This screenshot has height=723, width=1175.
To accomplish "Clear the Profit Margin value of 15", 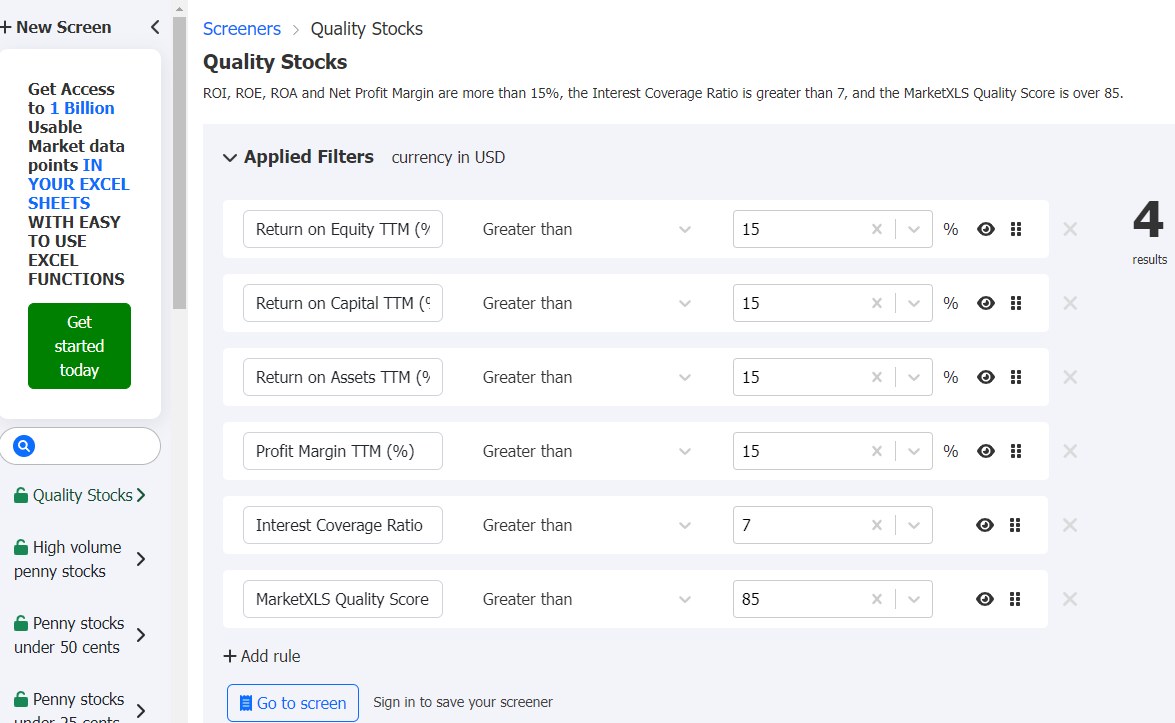I will click(x=877, y=451).
